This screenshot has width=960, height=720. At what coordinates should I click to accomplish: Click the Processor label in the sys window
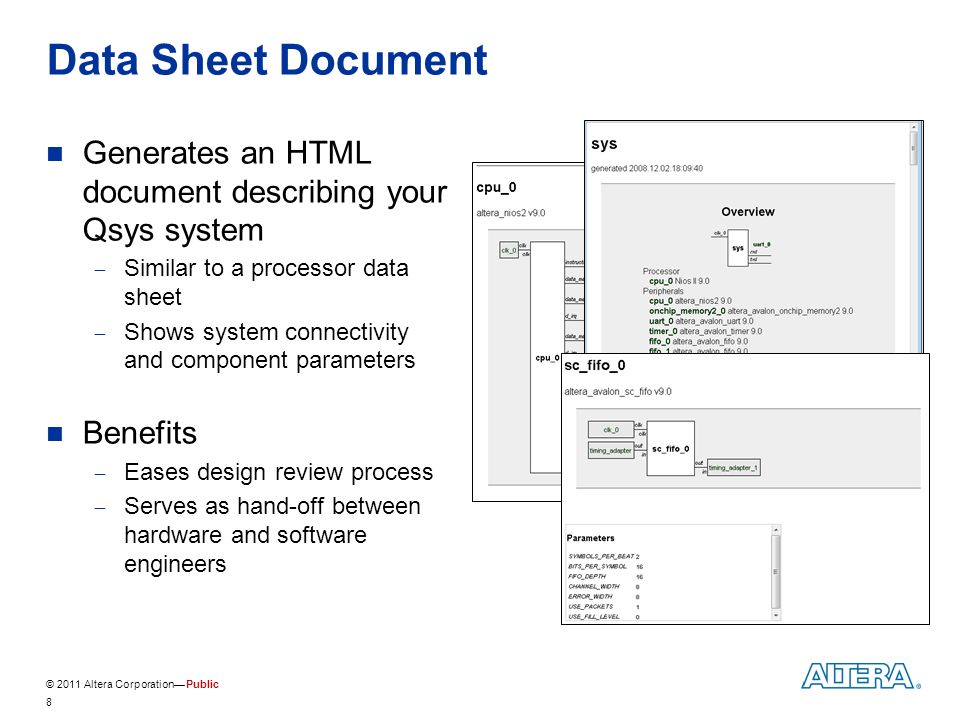661,271
